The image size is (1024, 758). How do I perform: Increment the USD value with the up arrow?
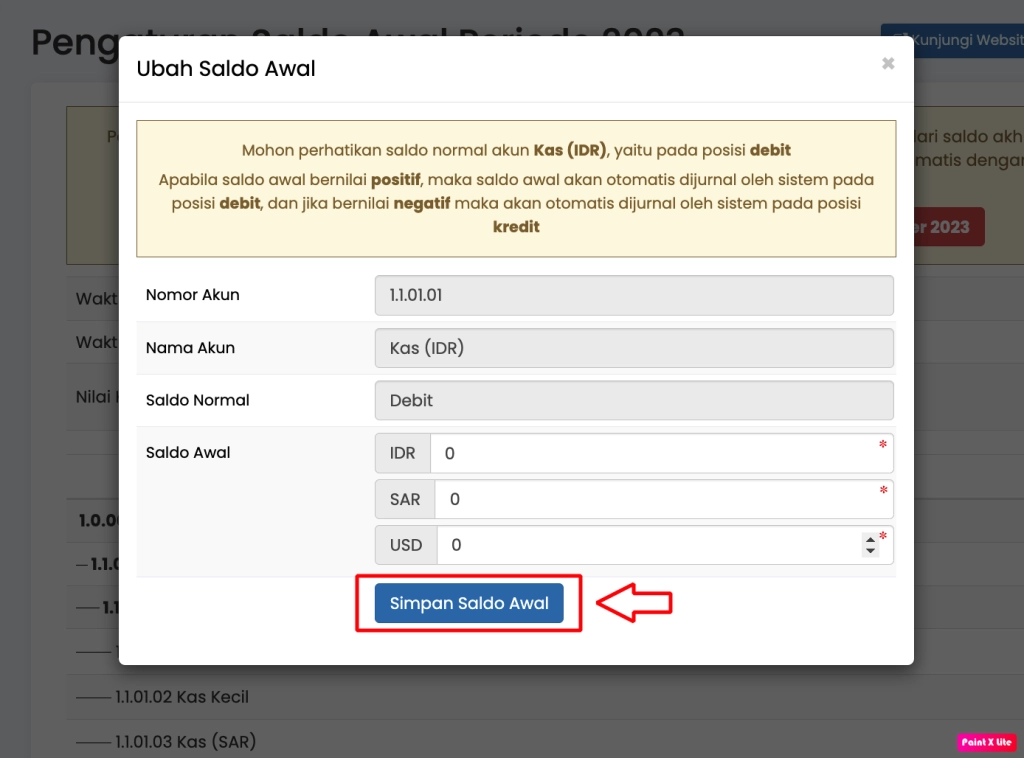click(872, 540)
